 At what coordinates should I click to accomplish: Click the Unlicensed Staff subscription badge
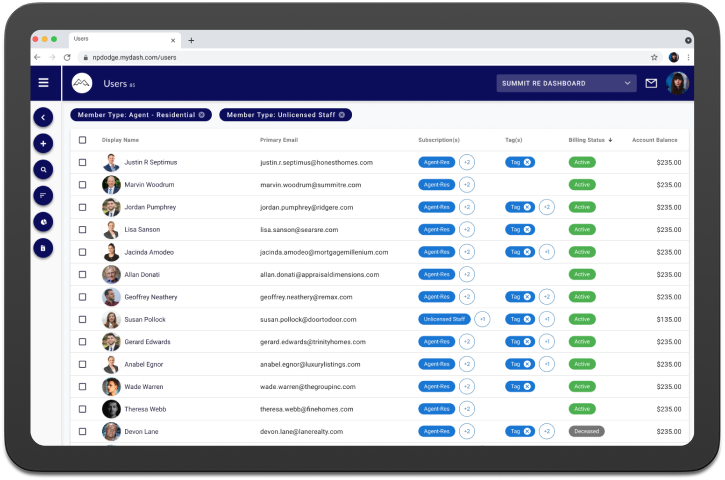click(x=444, y=320)
